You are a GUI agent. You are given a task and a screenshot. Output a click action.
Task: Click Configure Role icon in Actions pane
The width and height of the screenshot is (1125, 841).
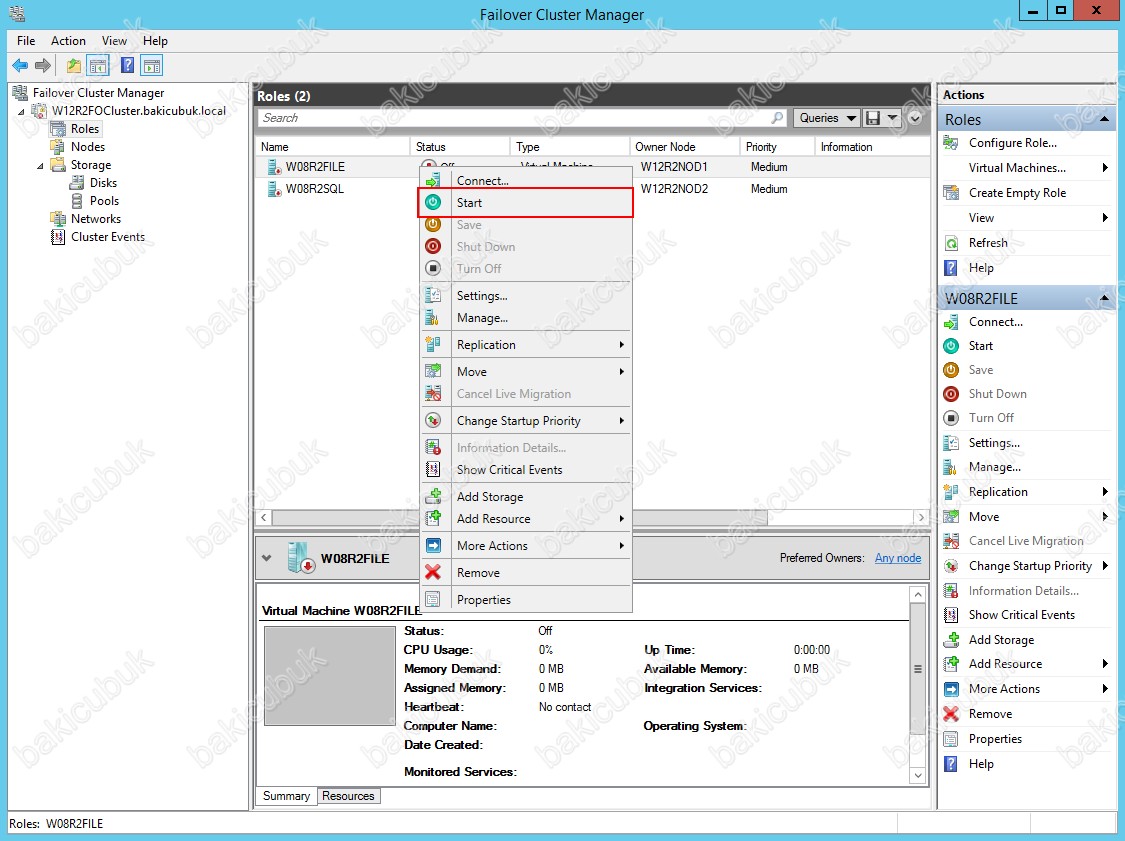coord(951,143)
